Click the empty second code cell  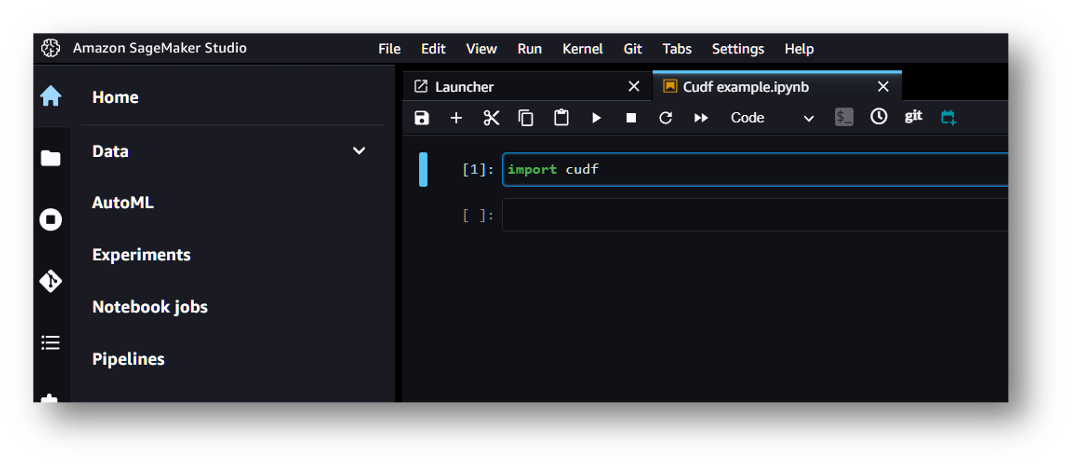point(755,215)
